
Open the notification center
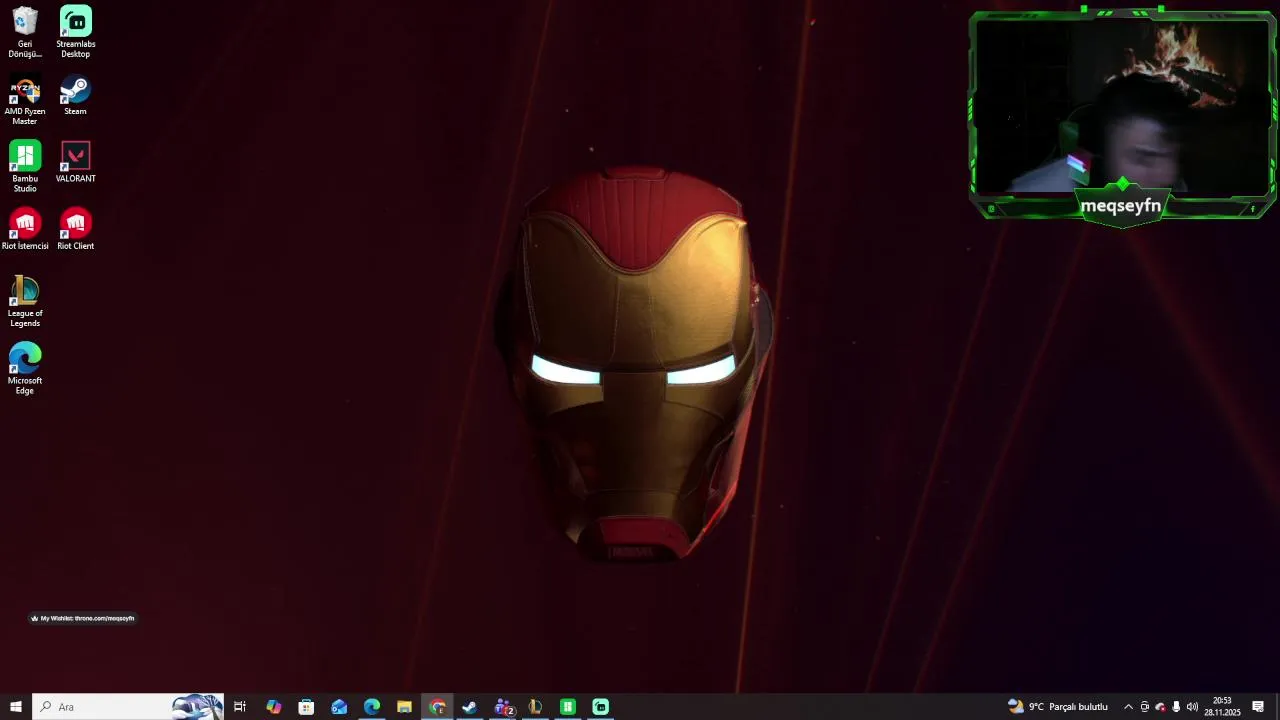(x=1258, y=707)
